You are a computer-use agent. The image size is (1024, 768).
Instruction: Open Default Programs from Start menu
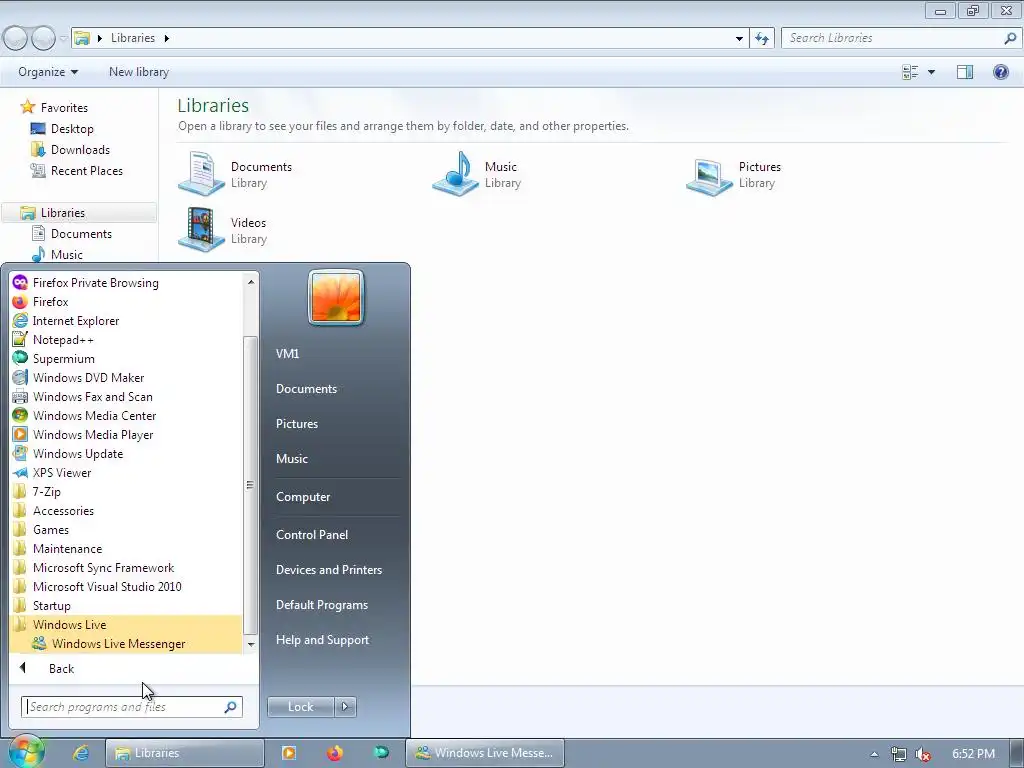(x=322, y=605)
